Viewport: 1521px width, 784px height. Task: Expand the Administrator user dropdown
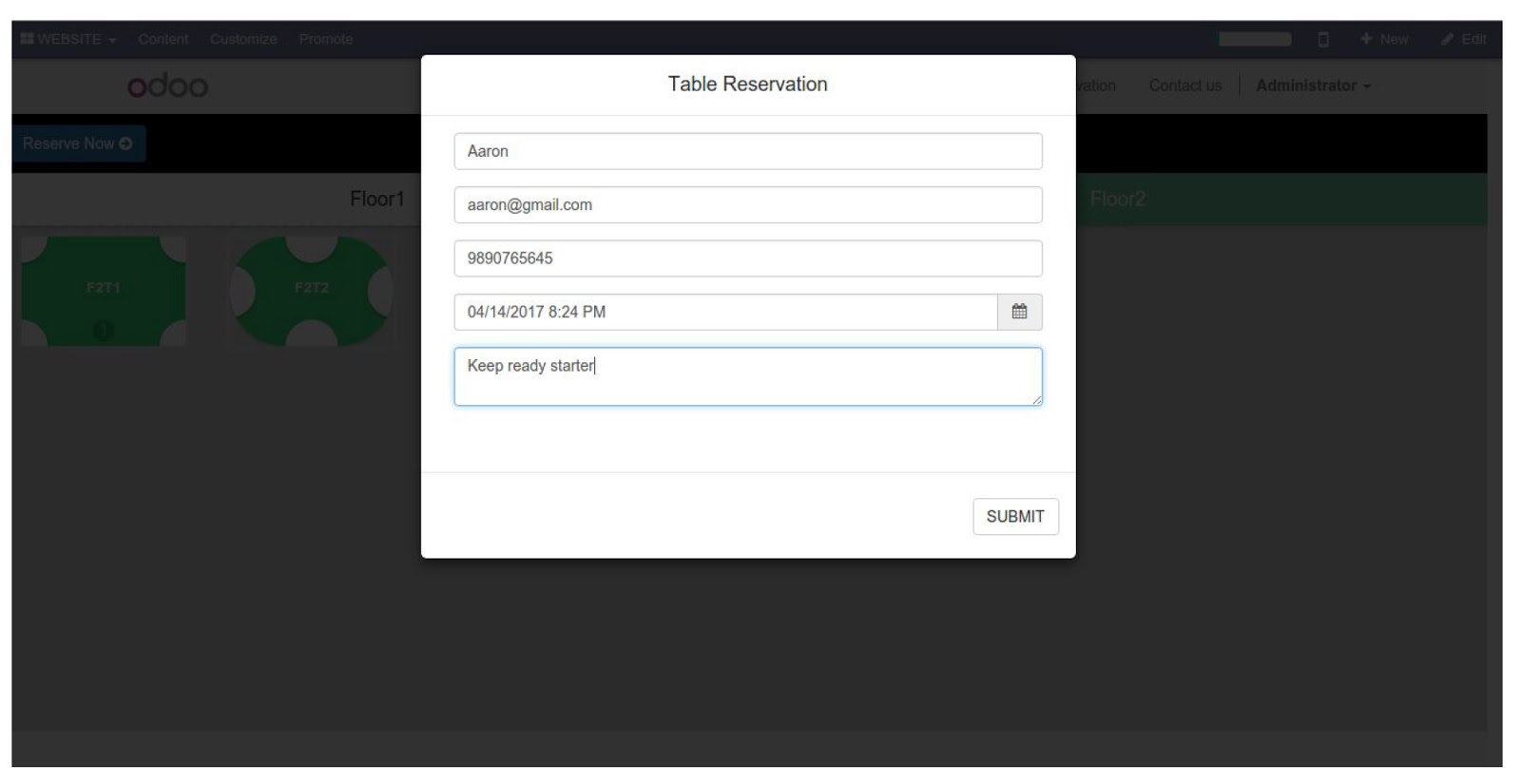pyautogui.click(x=1314, y=86)
